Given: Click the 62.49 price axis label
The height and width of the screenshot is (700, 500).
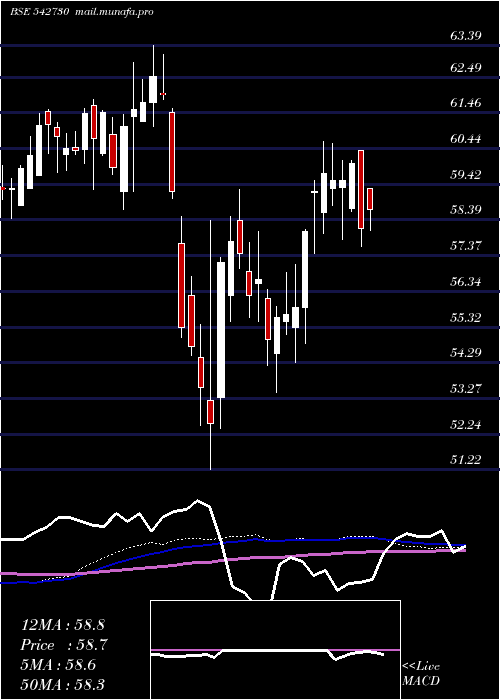Looking at the screenshot, I should point(466,68).
